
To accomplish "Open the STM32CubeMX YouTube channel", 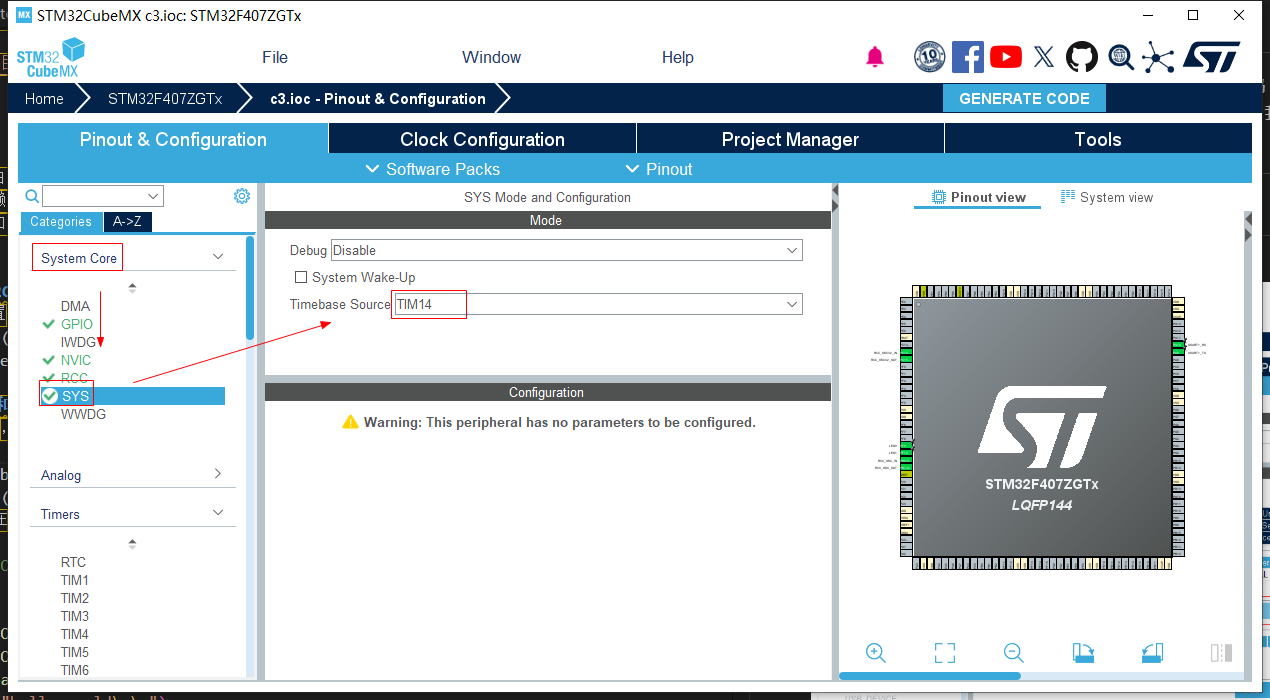I will [x=1006, y=57].
